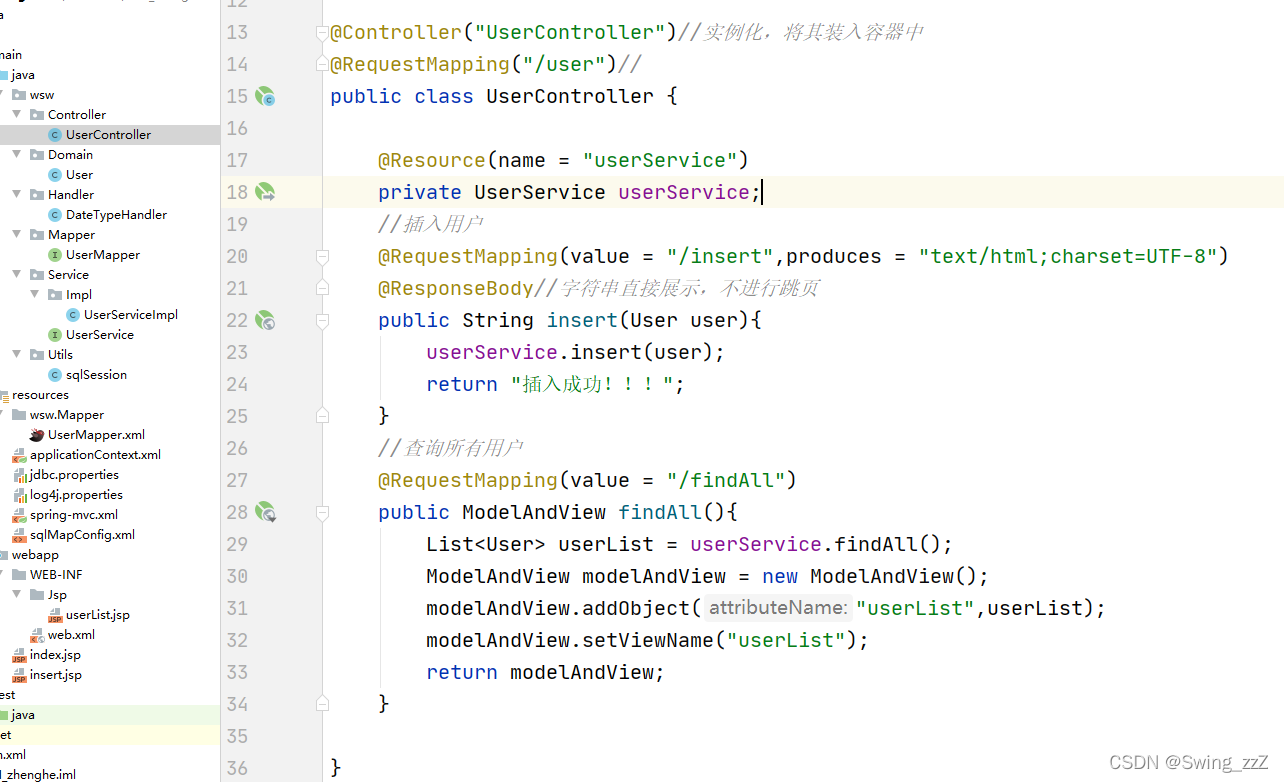1284x782 pixels.
Task: Click the request mapping gutter icon on line 22
Action: (x=265, y=320)
